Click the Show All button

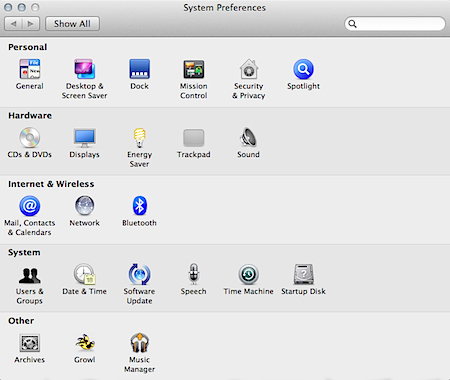point(72,24)
